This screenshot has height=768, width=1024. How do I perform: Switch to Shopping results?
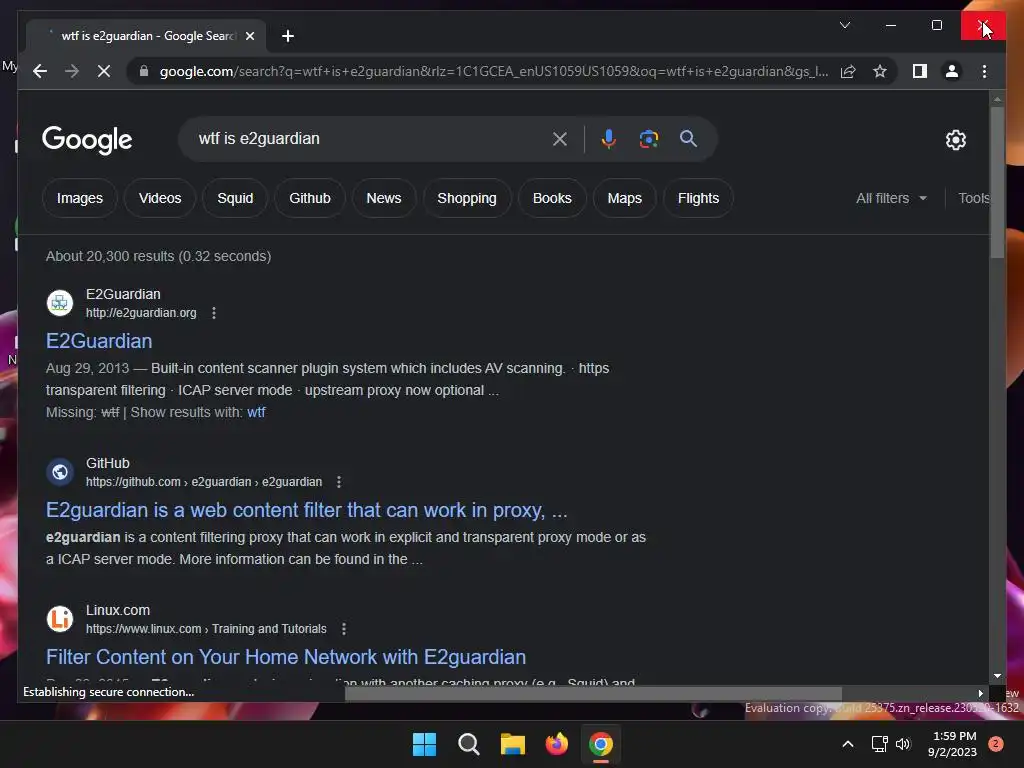[466, 198]
